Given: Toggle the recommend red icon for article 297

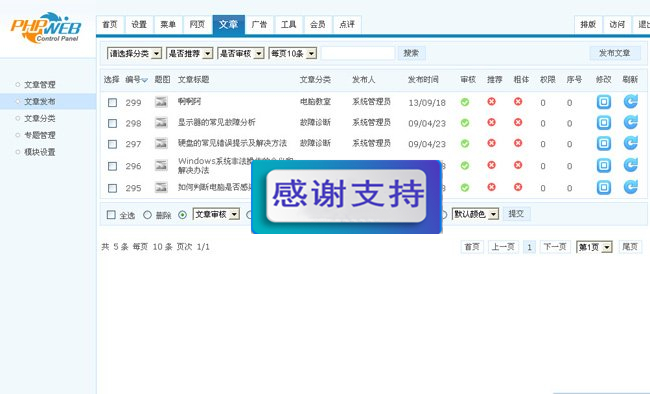Looking at the screenshot, I should (x=492, y=143).
